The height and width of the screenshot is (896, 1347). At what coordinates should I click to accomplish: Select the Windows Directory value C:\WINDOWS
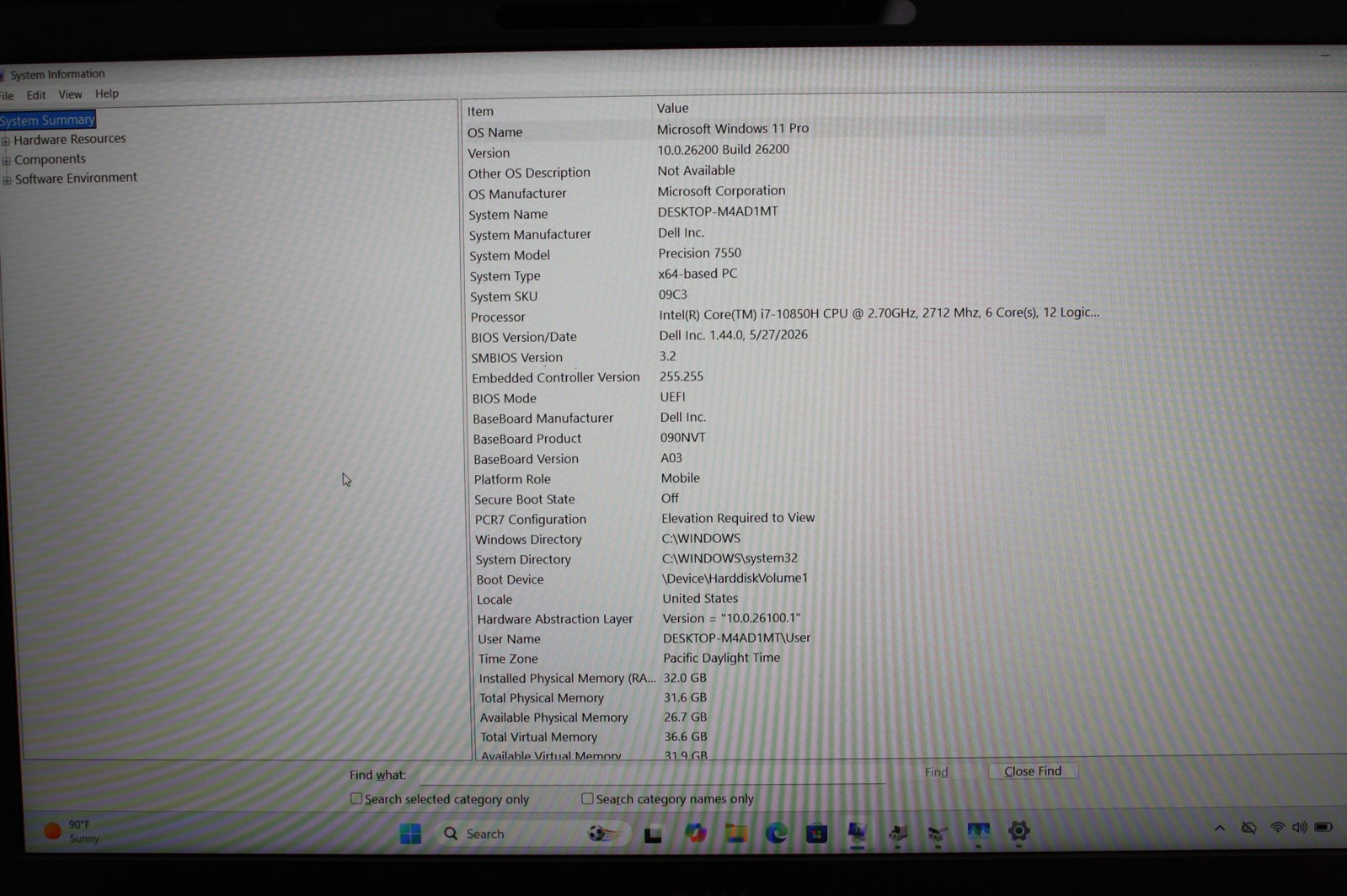pyautogui.click(x=701, y=538)
